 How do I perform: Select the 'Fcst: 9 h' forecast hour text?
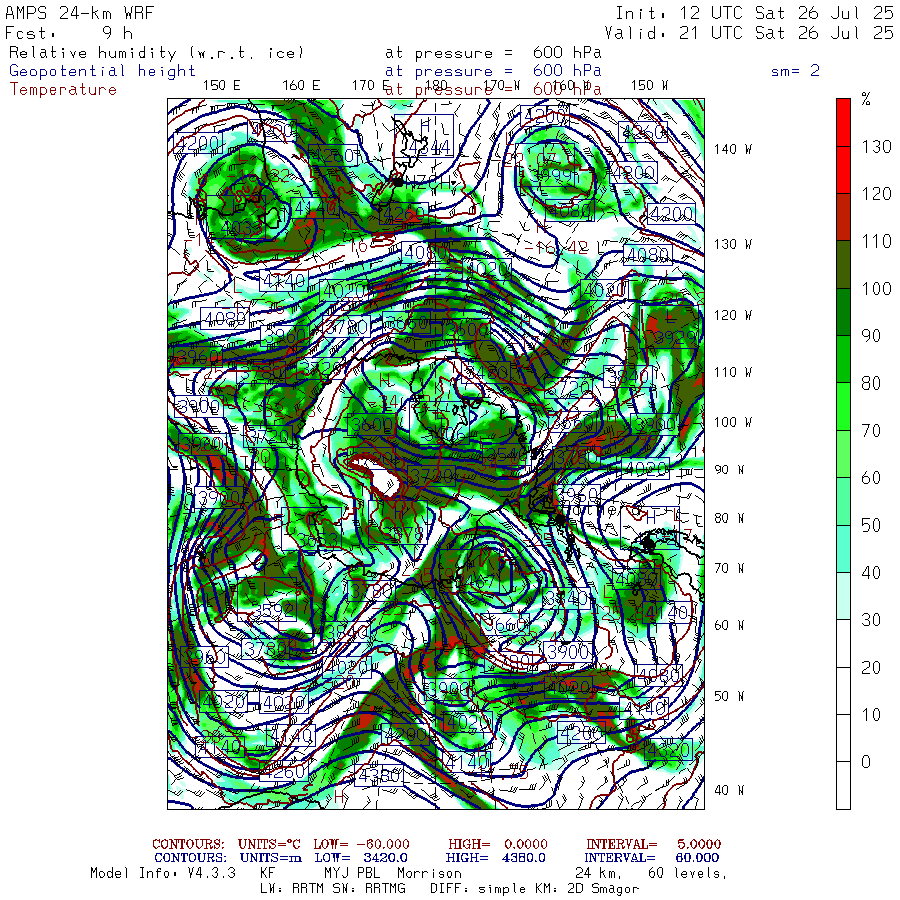click(x=69, y=33)
